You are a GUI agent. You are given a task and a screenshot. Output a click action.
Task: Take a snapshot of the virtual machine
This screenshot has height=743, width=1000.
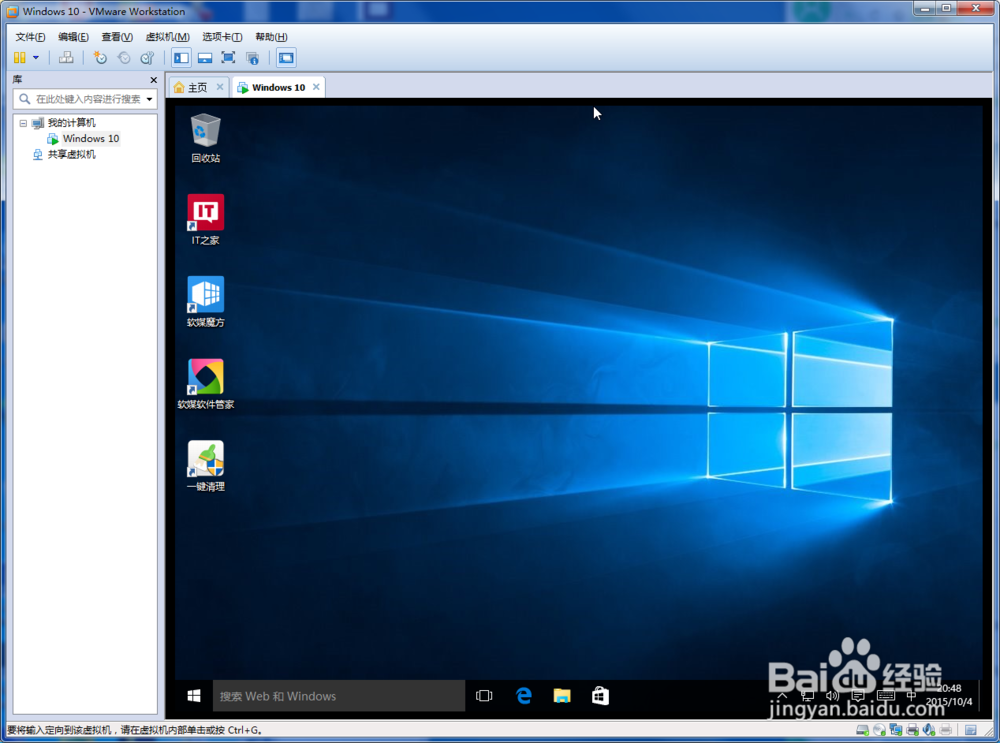click(x=100, y=58)
